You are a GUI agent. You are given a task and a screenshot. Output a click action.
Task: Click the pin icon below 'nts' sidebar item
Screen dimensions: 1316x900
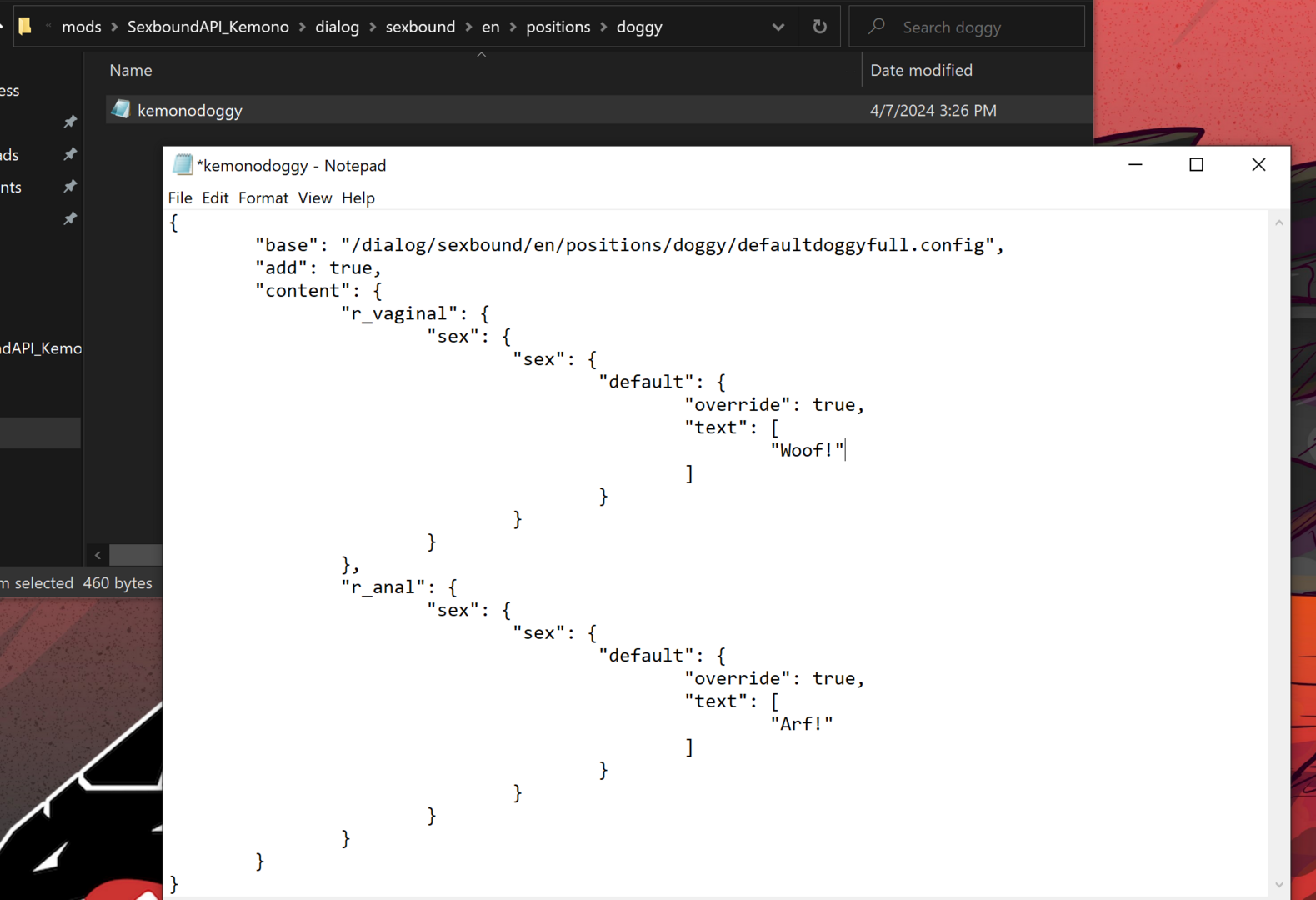click(x=70, y=218)
